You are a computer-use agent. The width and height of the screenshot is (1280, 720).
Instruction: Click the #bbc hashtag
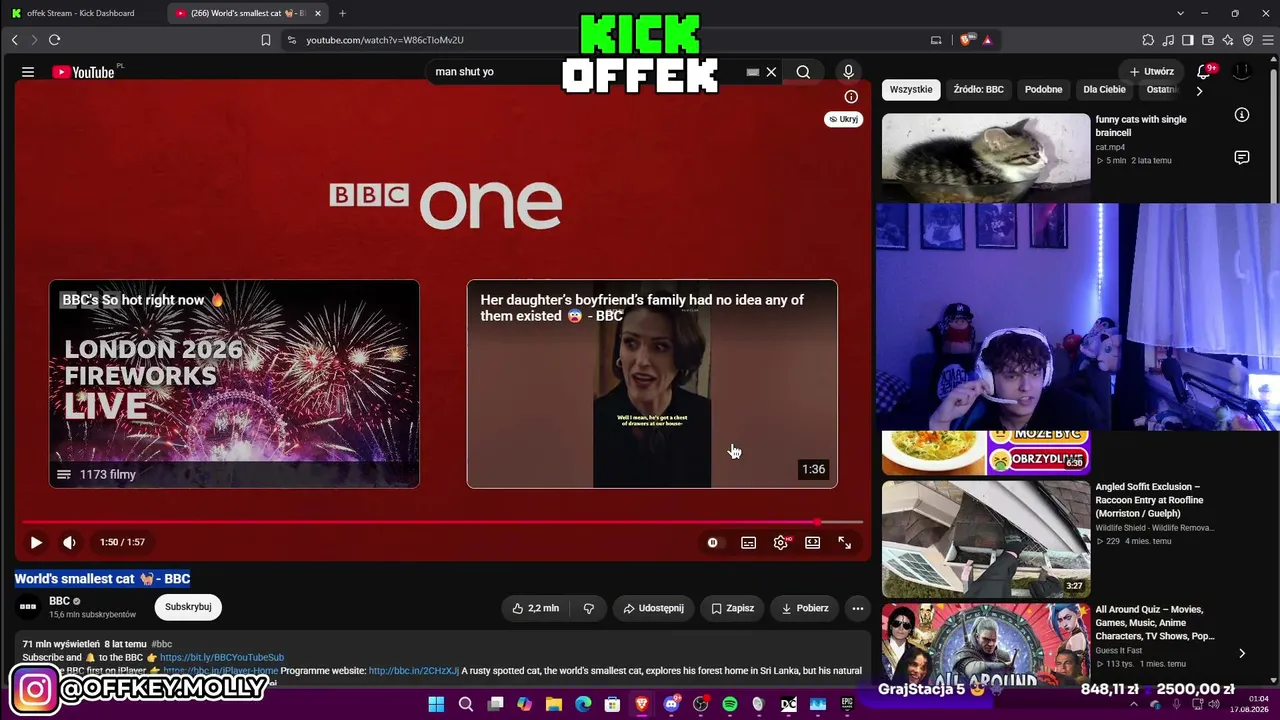[161, 644]
